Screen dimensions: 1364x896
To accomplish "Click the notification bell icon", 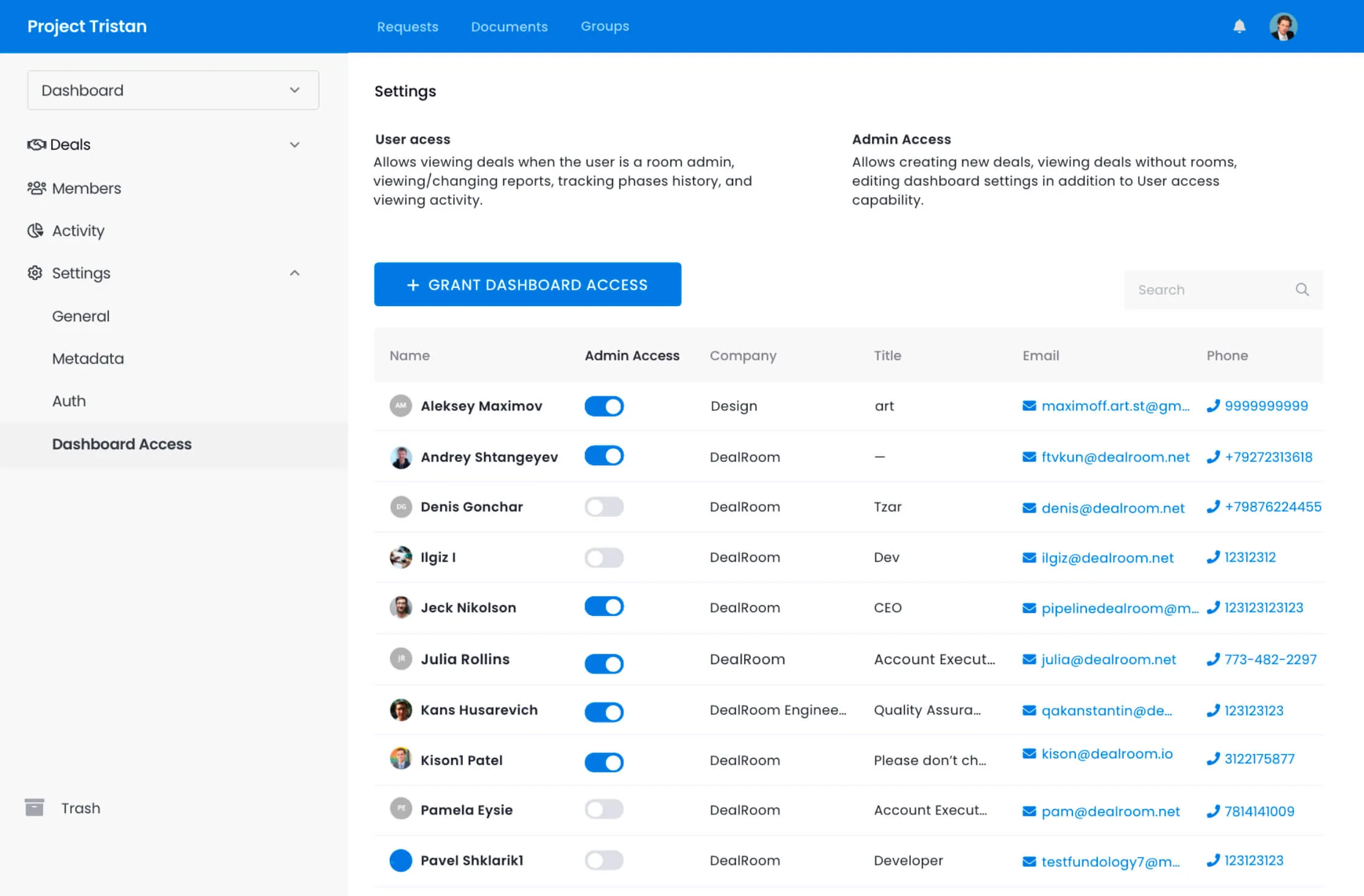I will (1239, 26).
